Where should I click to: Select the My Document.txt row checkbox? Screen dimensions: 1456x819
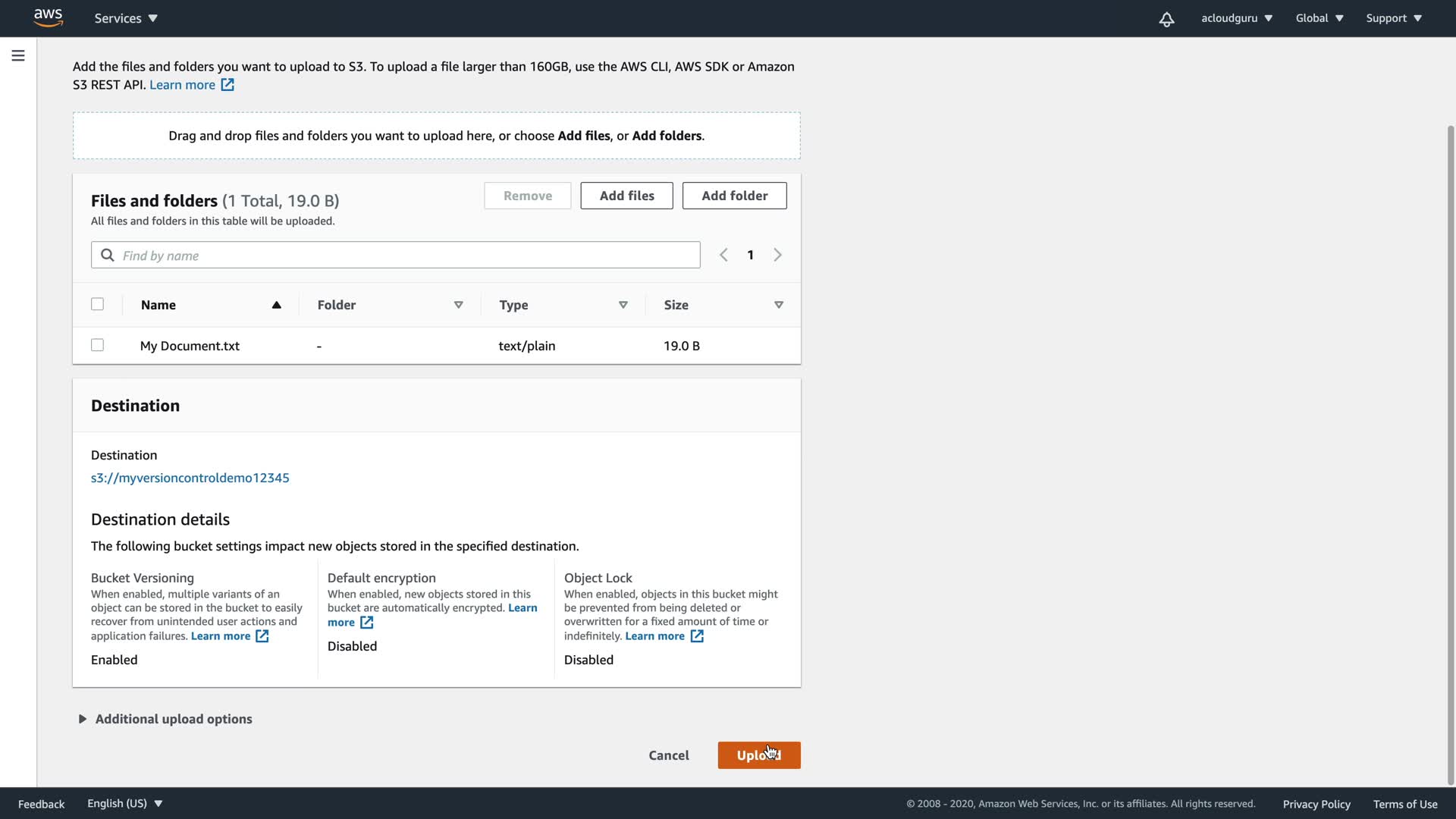click(97, 345)
